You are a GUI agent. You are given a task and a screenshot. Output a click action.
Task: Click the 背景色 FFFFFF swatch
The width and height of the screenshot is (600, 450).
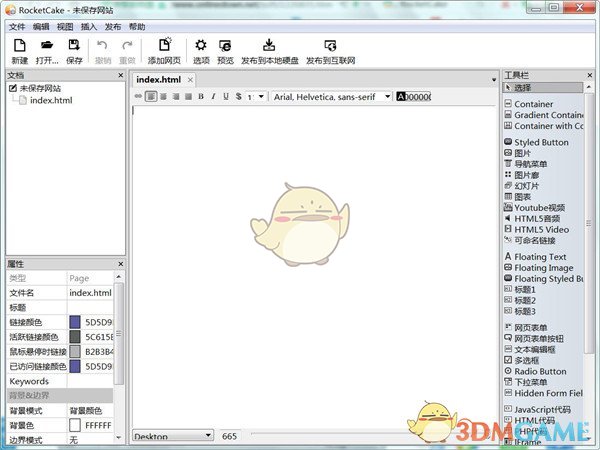tap(75, 425)
